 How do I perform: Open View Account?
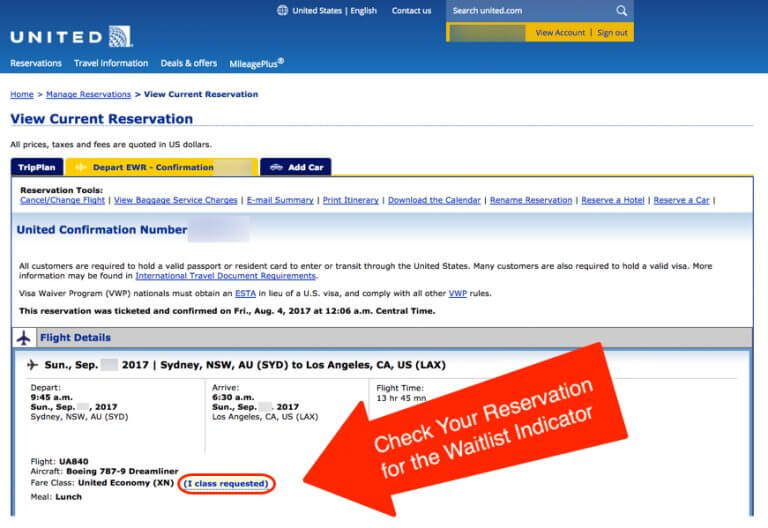pos(560,33)
